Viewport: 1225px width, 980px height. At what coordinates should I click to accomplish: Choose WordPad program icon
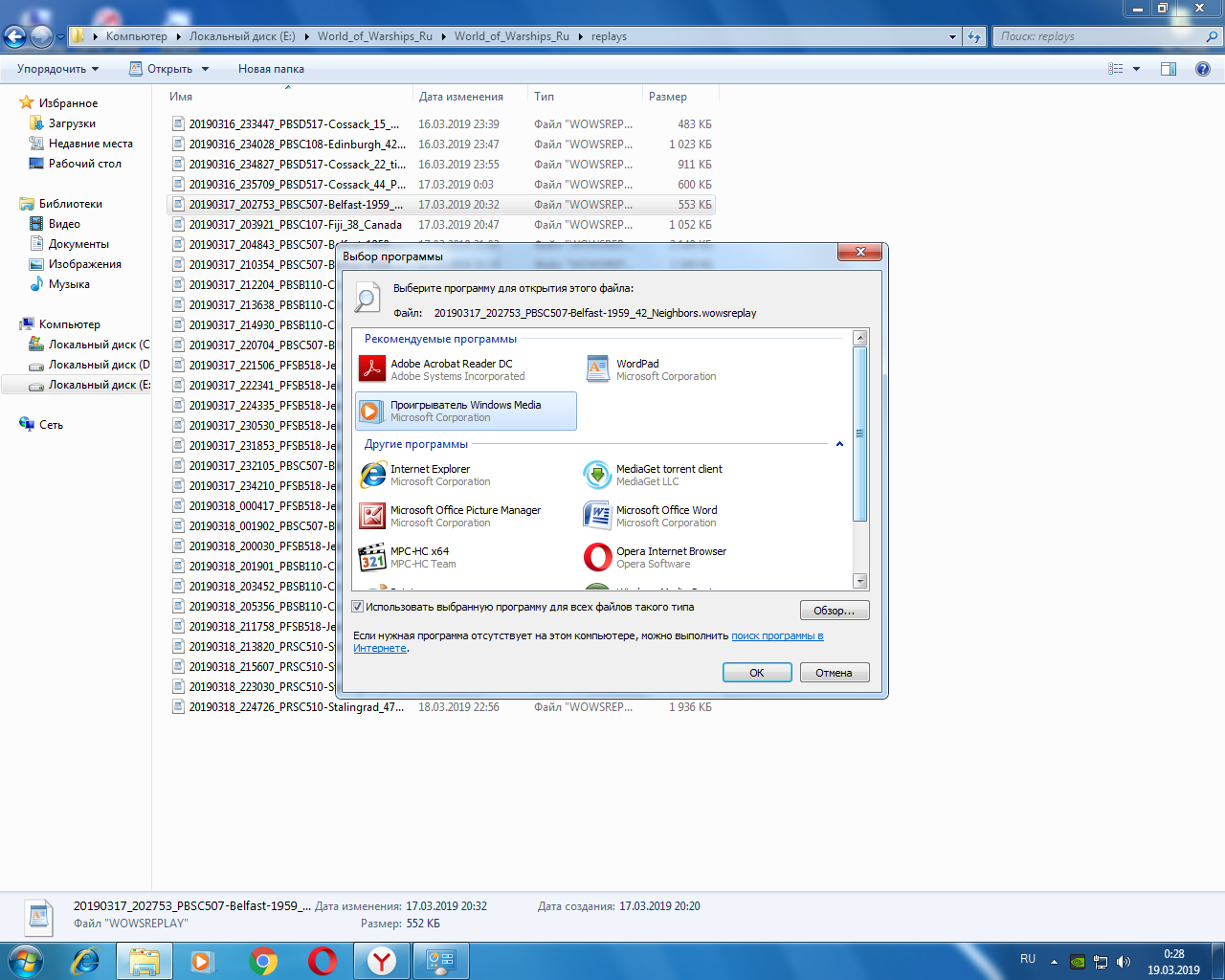598,369
